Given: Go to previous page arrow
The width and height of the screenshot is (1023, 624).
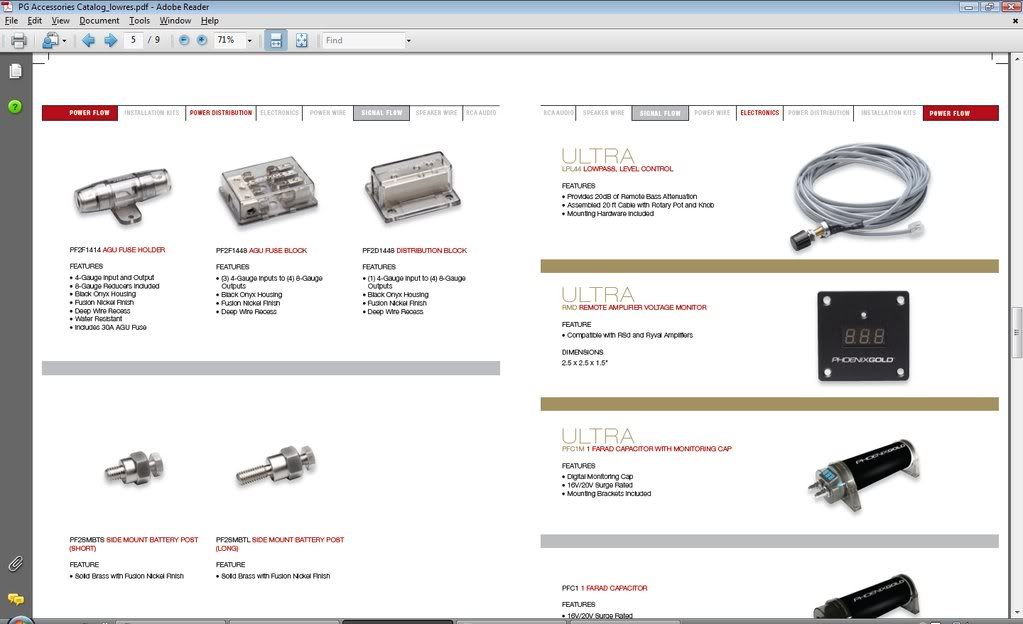Looking at the screenshot, I should 88,40.
